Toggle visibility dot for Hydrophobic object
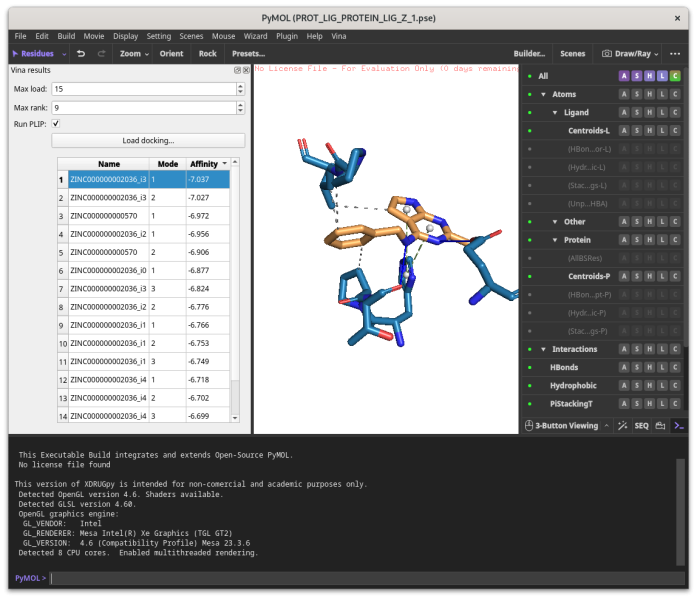697x599 pixels. pyautogui.click(x=529, y=386)
